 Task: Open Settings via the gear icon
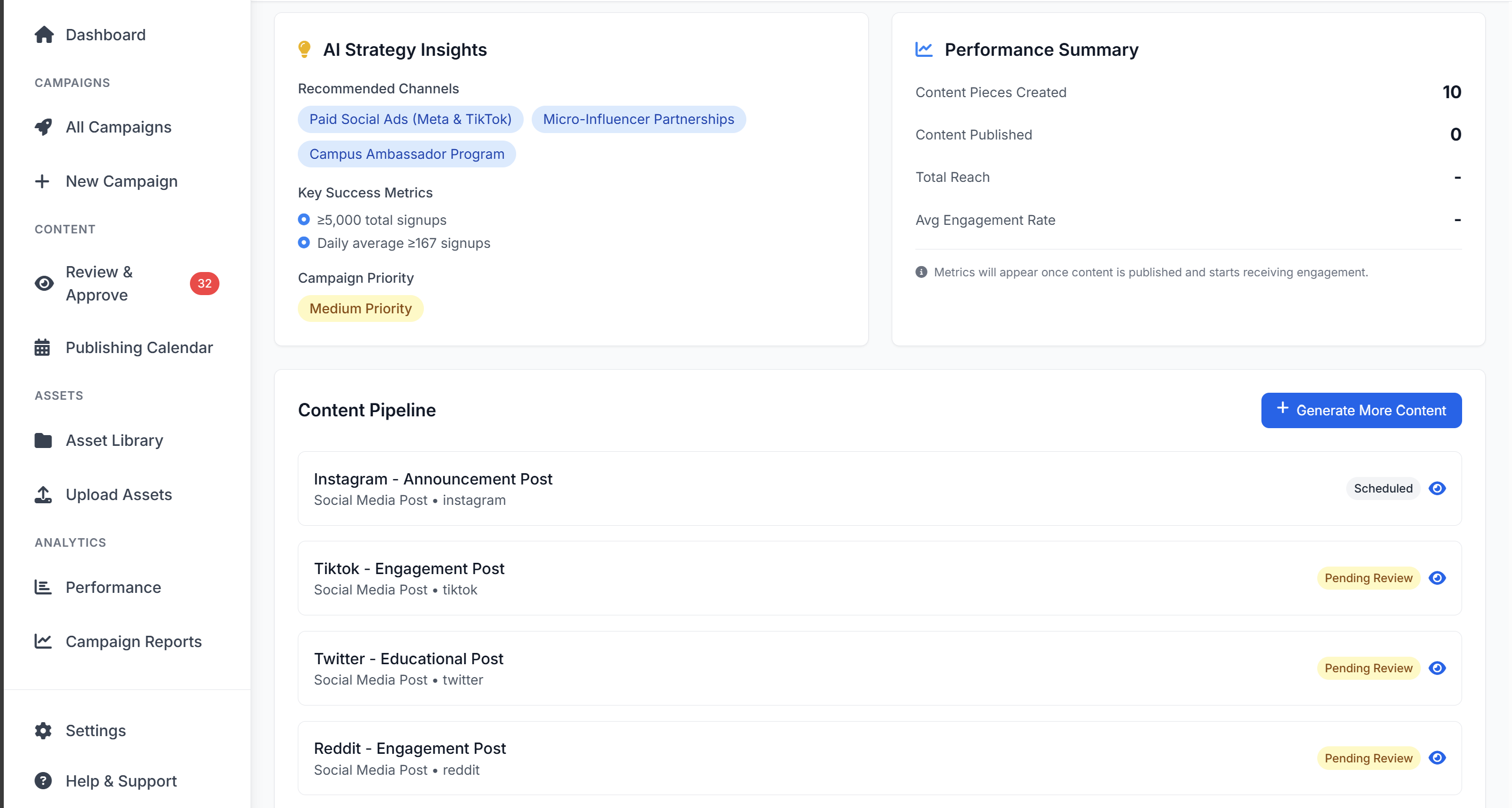click(x=43, y=731)
